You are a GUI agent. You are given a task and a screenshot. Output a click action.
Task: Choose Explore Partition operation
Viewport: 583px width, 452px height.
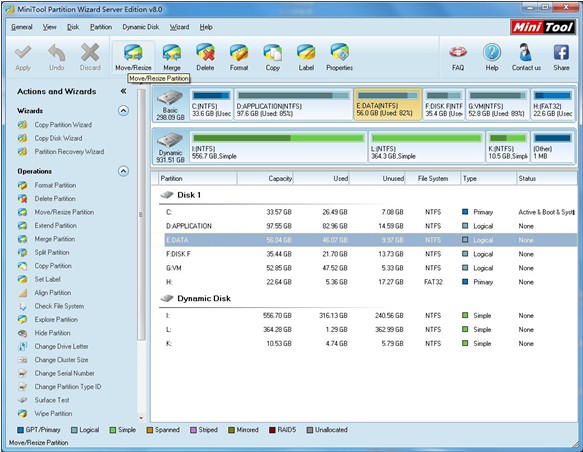[x=56, y=319]
